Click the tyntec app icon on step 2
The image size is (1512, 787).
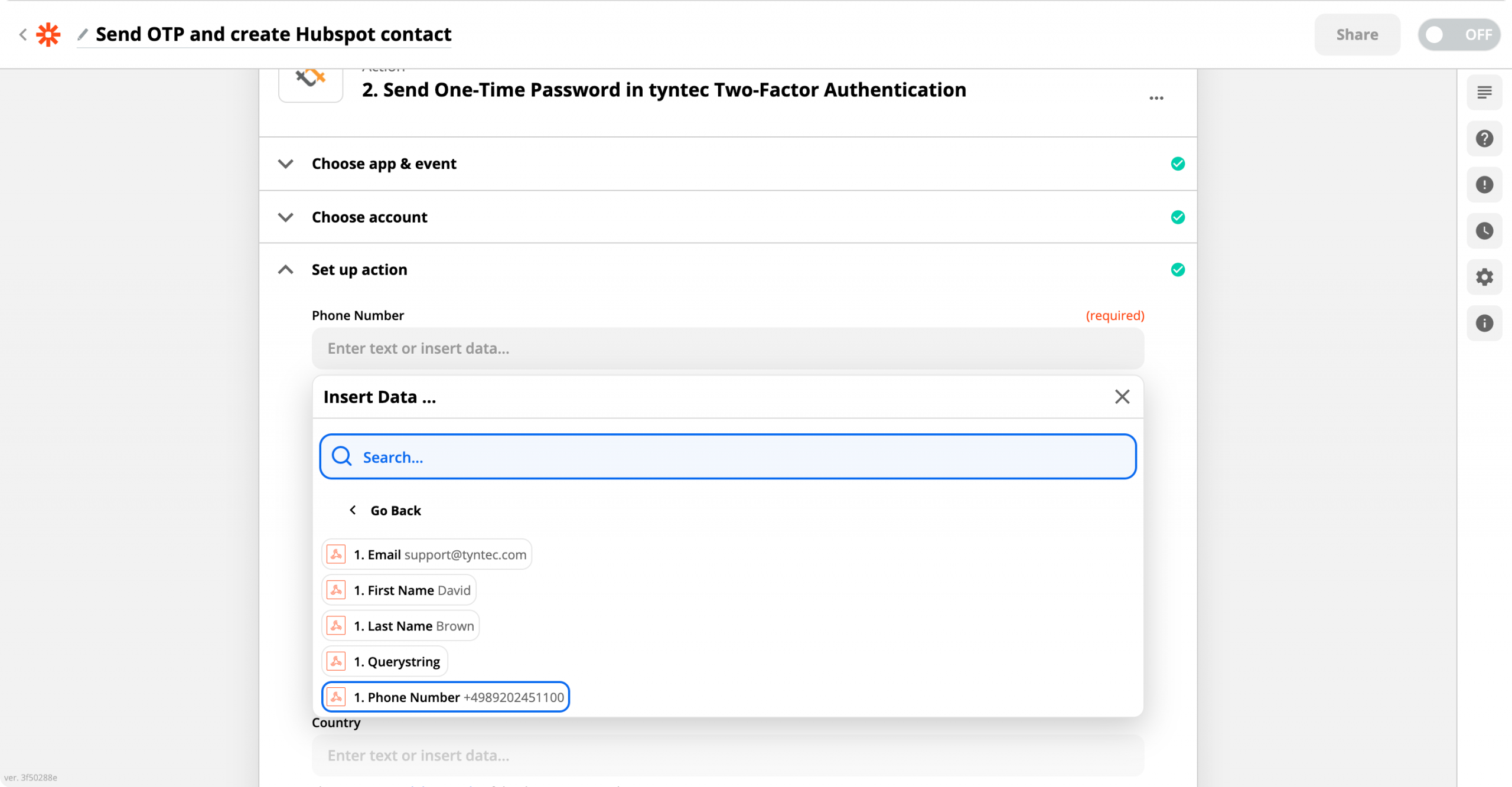[x=311, y=83]
